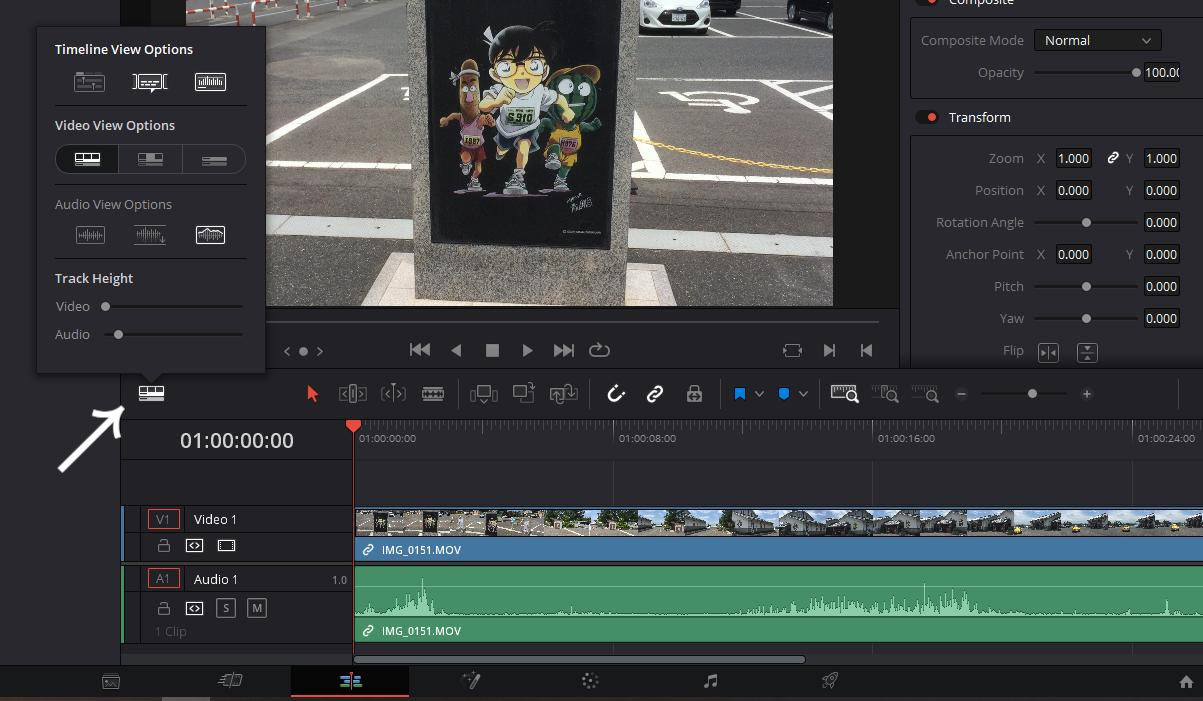The width and height of the screenshot is (1203, 701).
Task: Go to first frame in viewer
Action: tap(420, 350)
